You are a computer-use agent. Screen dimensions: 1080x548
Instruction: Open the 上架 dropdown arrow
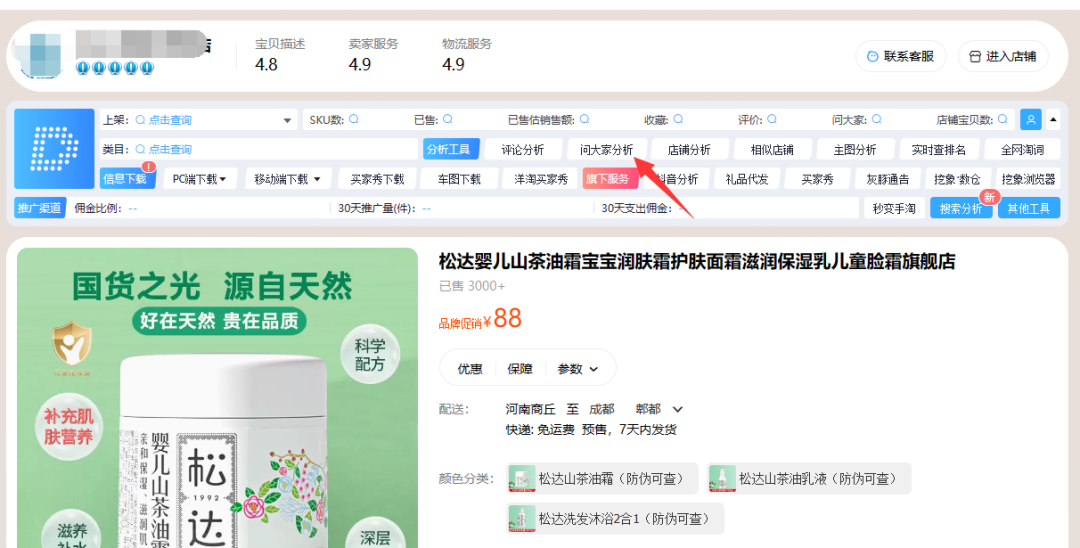coord(287,120)
